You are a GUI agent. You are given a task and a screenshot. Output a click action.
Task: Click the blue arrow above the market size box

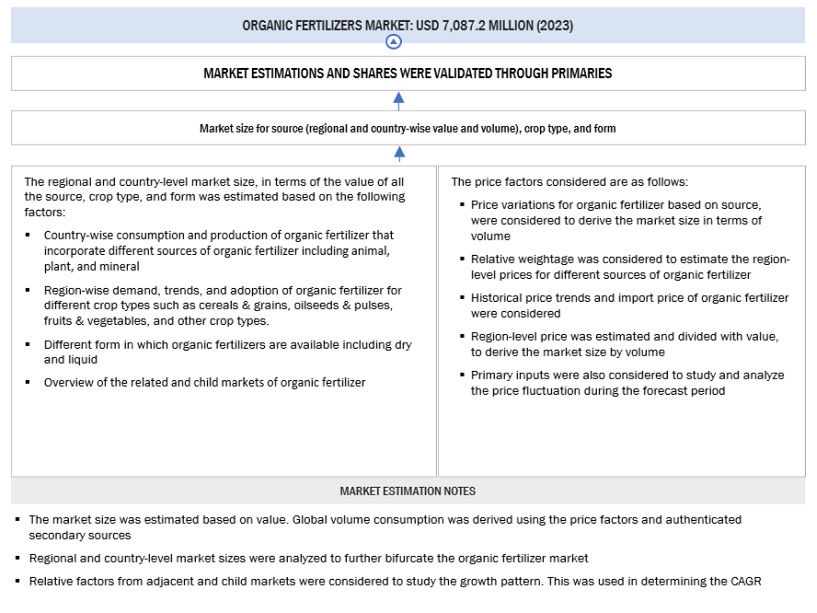(x=399, y=100)
